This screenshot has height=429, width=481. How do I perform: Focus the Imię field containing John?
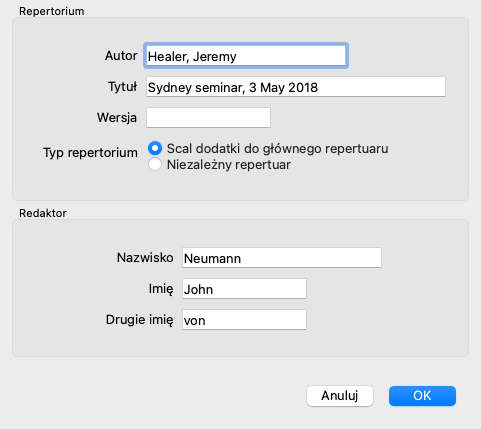[x=244, y=289]
